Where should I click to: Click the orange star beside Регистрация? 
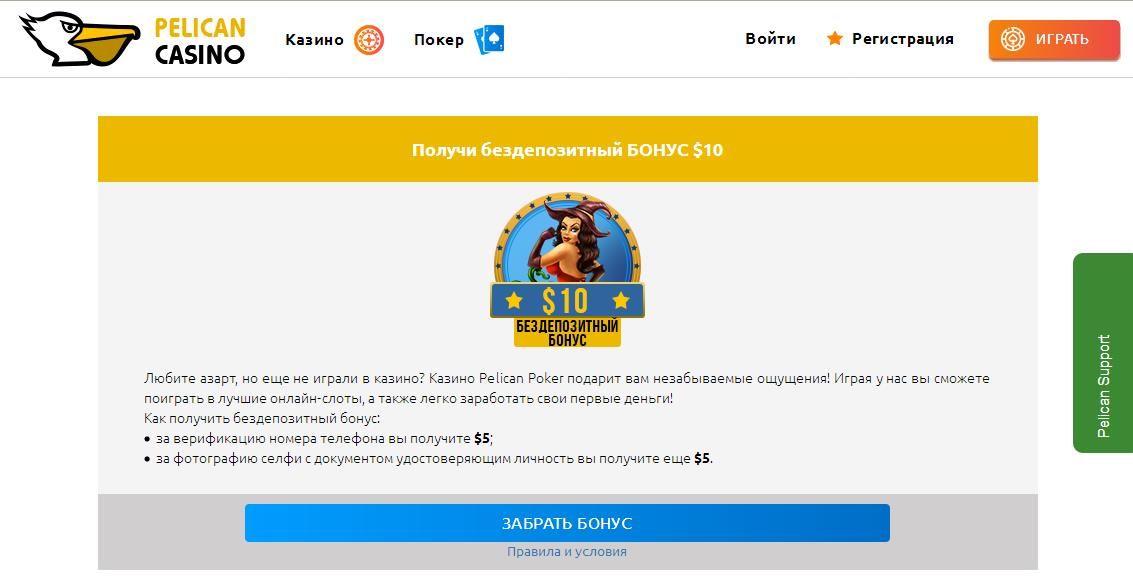(x=835, y=38)
